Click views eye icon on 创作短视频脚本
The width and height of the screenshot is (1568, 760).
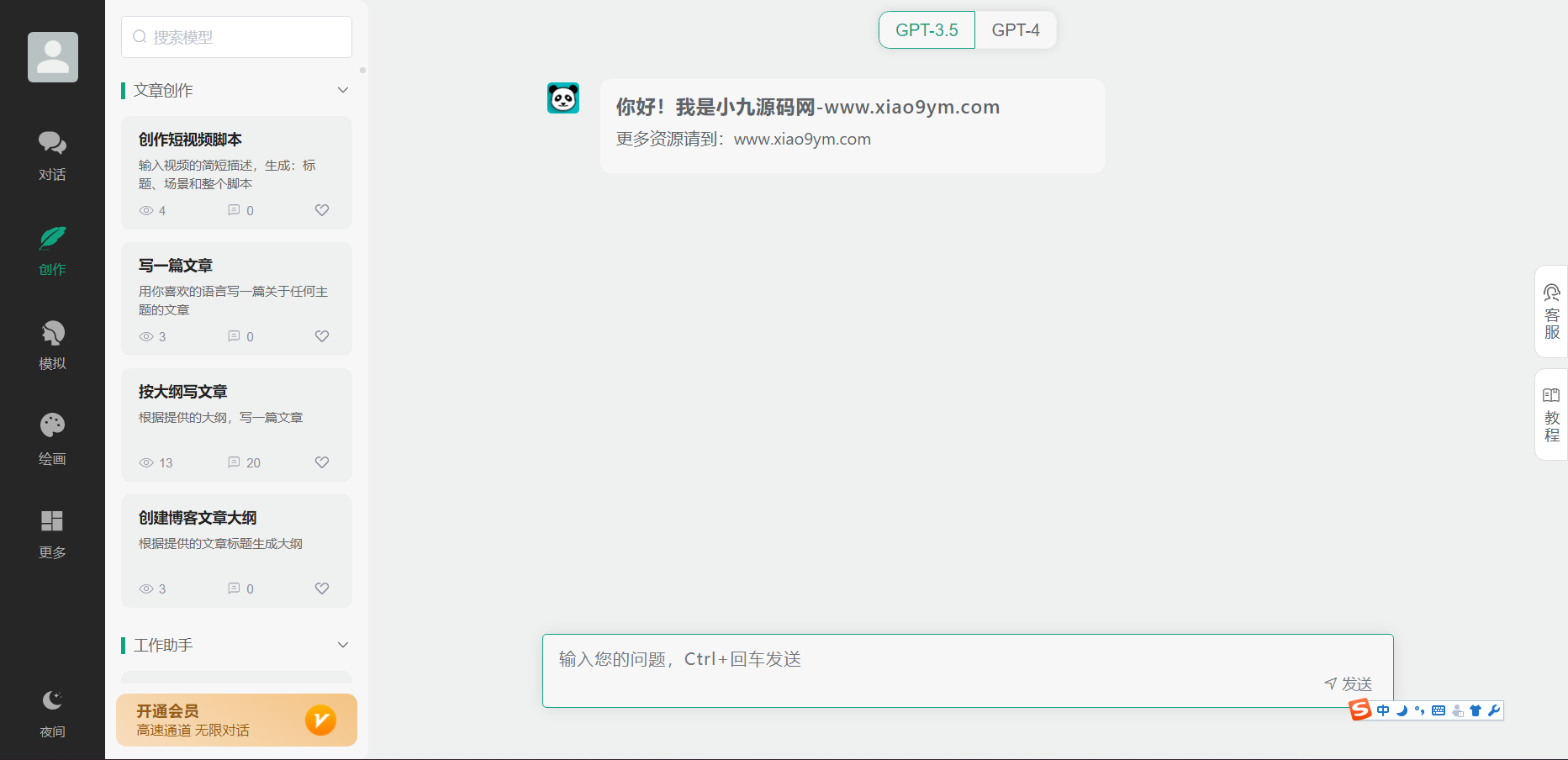[146, 210]
